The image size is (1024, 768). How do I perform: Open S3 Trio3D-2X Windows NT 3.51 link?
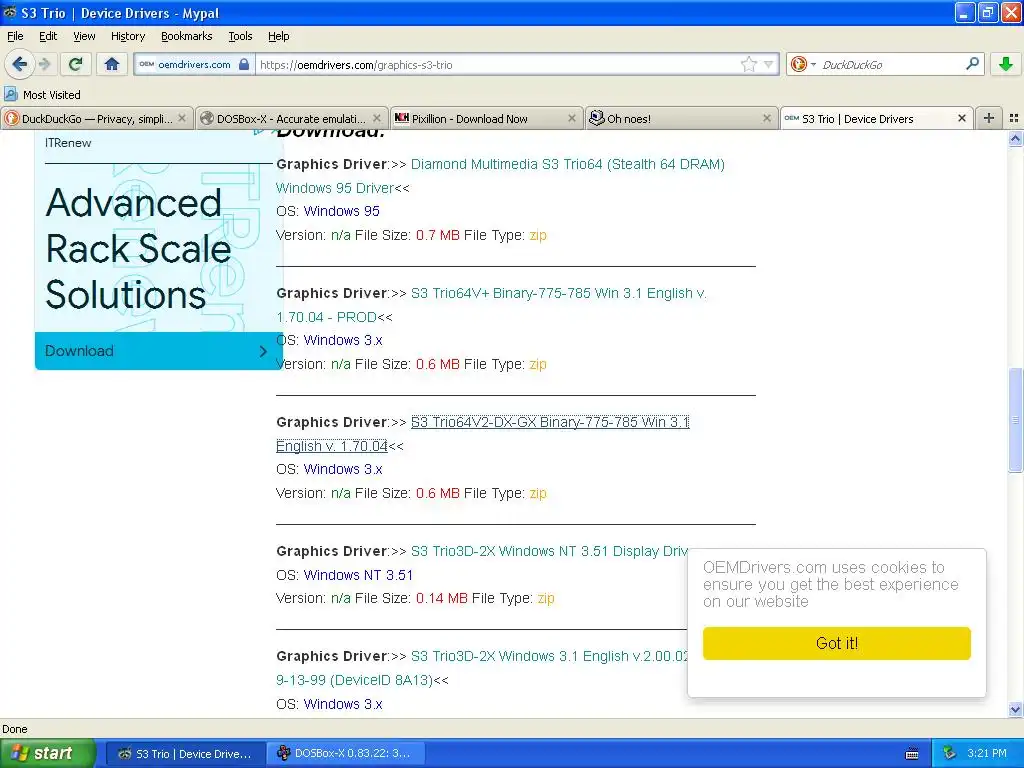549,551
